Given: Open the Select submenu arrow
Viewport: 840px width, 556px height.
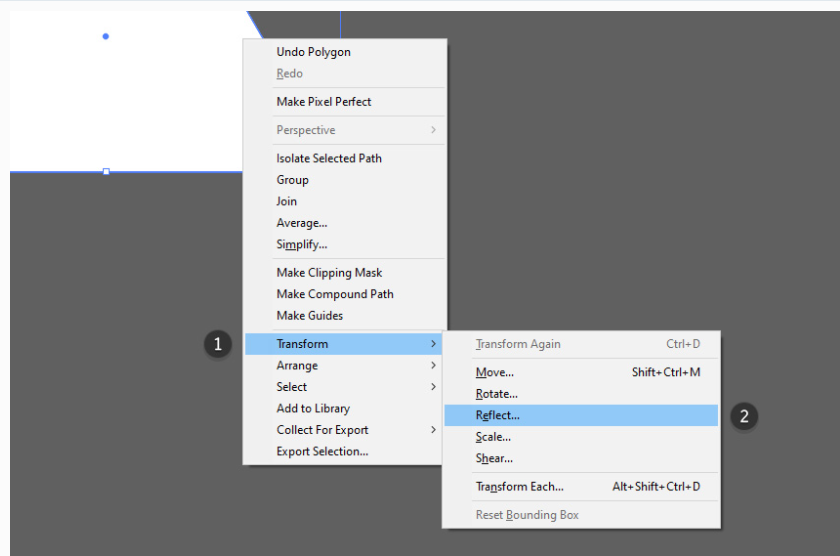Looking at the screenshot, I should click(433, 387).
